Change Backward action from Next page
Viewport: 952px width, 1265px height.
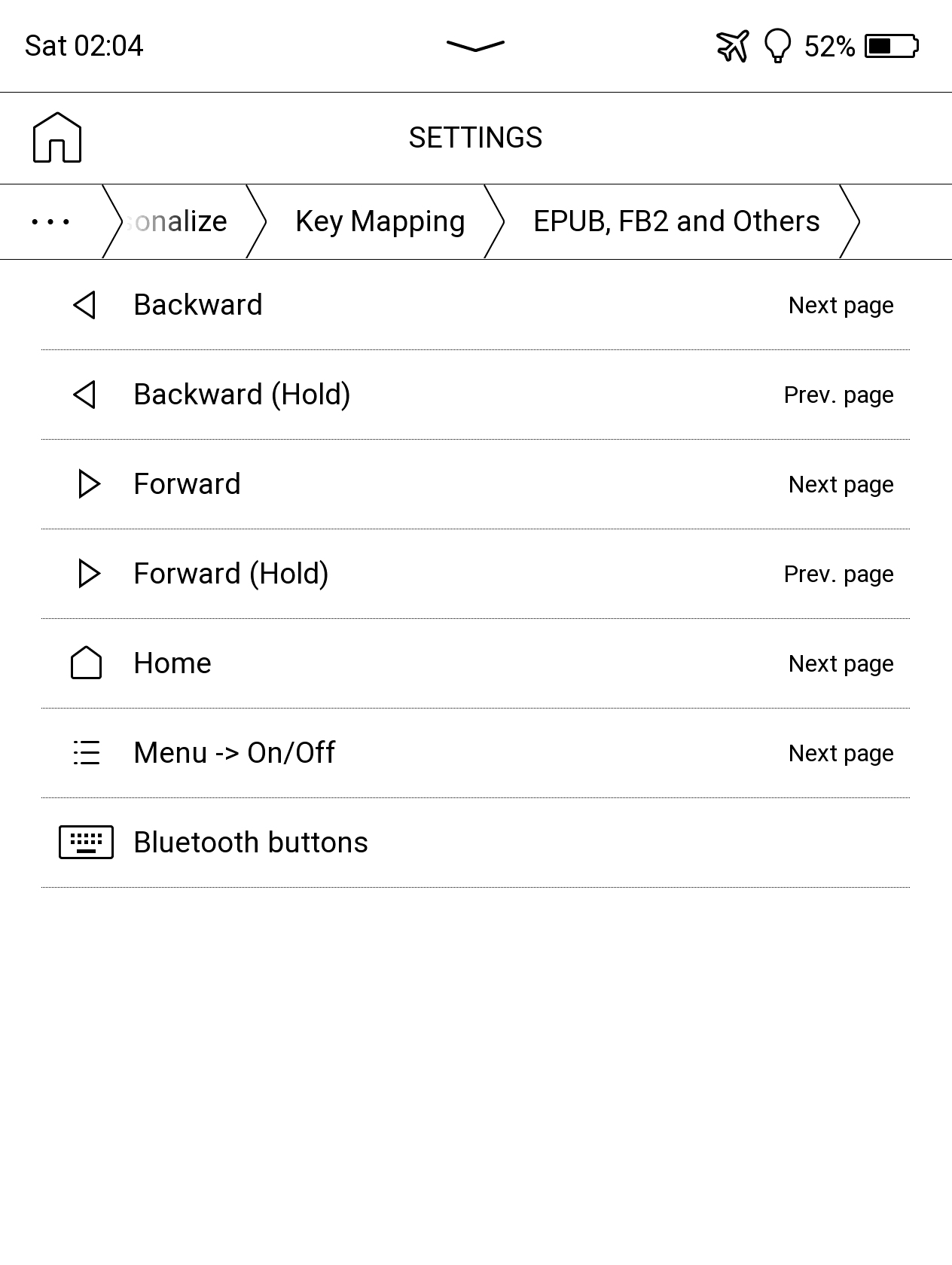pos(841,306)
